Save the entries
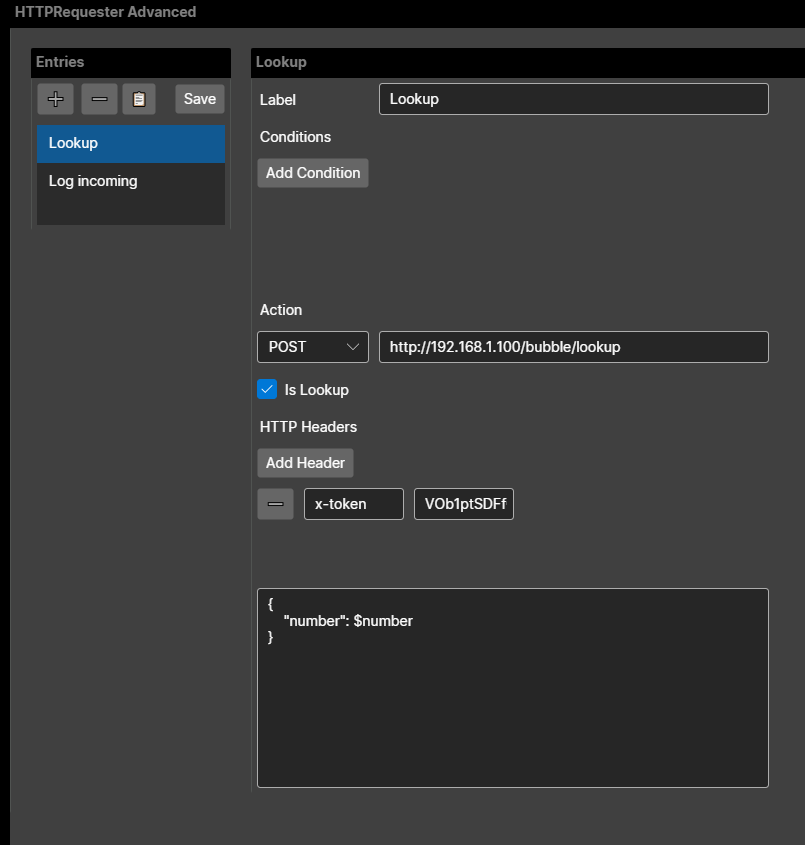Screen dimensions: 805x845 point(200,99)
